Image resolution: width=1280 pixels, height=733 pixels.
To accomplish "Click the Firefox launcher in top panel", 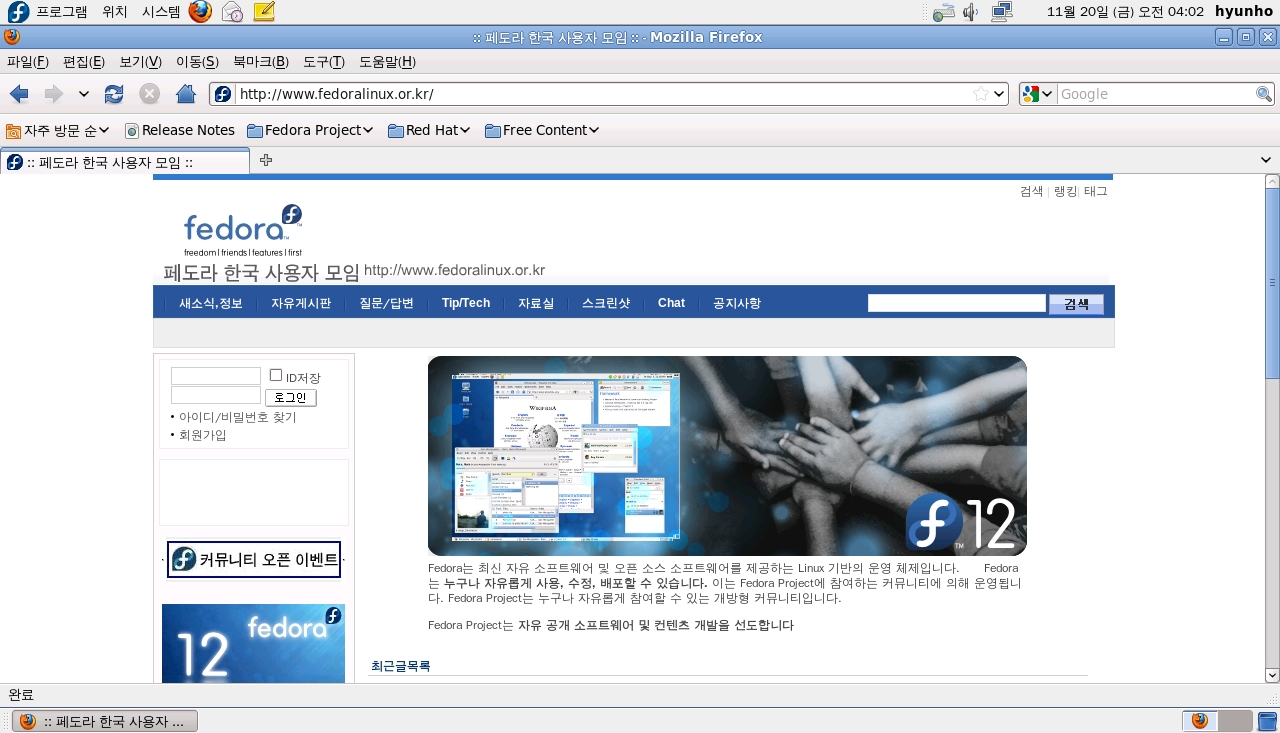I will [201, 12].
